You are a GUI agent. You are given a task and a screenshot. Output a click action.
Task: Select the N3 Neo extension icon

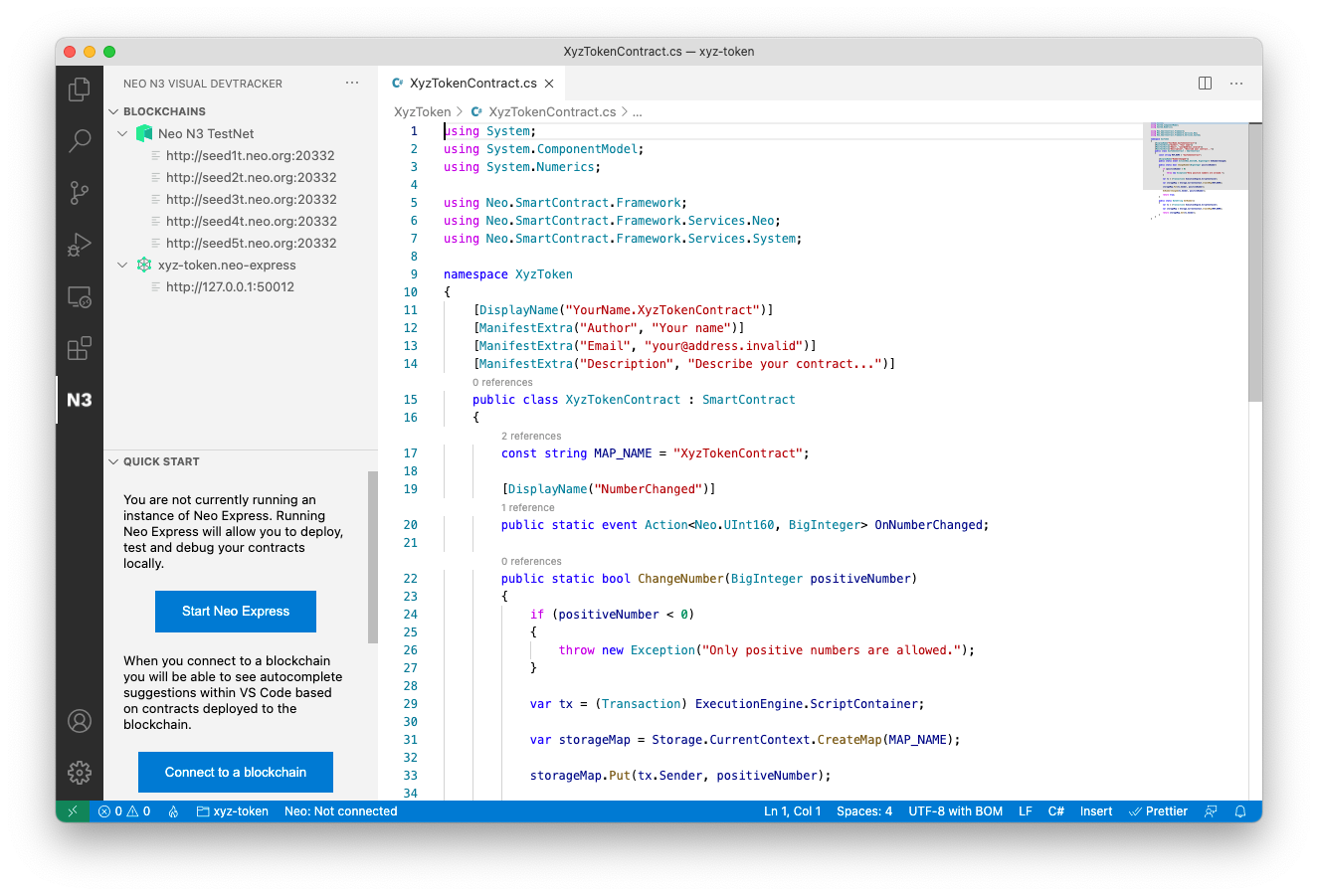(80, 400)
